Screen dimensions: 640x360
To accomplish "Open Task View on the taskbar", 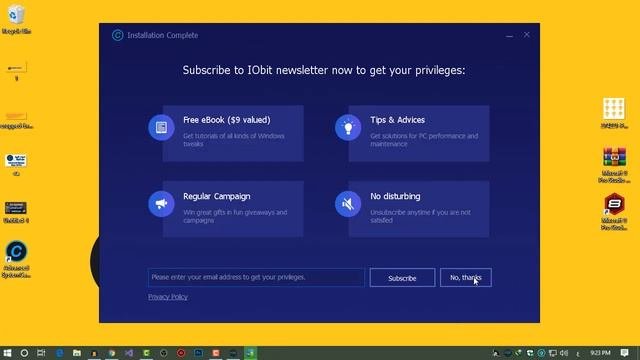I will pos(41,353).
